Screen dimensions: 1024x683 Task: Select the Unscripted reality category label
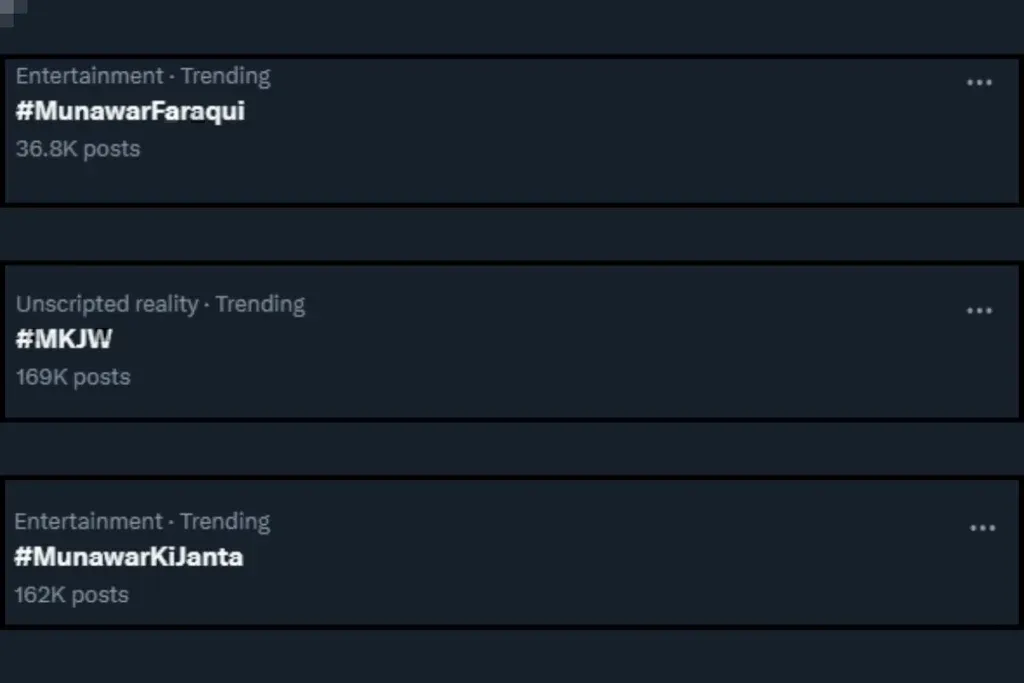[106, 304]
